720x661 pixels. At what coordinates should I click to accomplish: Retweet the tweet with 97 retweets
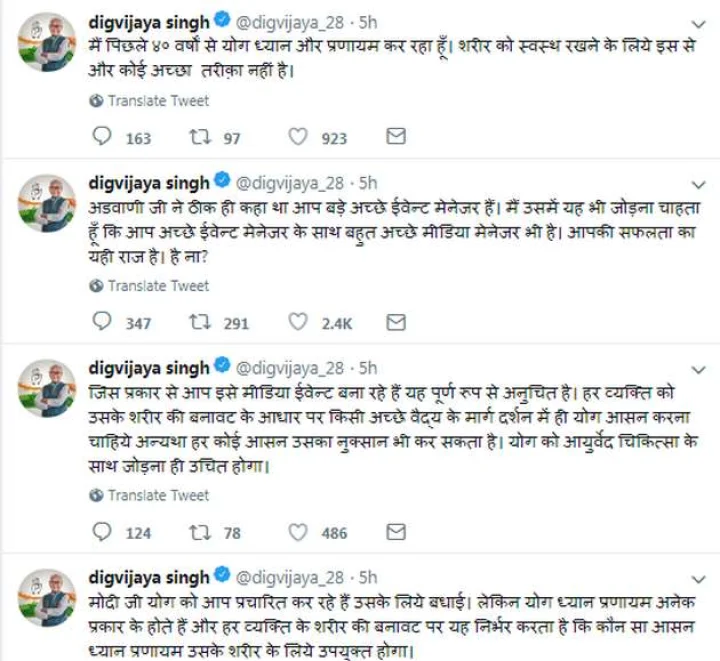pos(197,137)
